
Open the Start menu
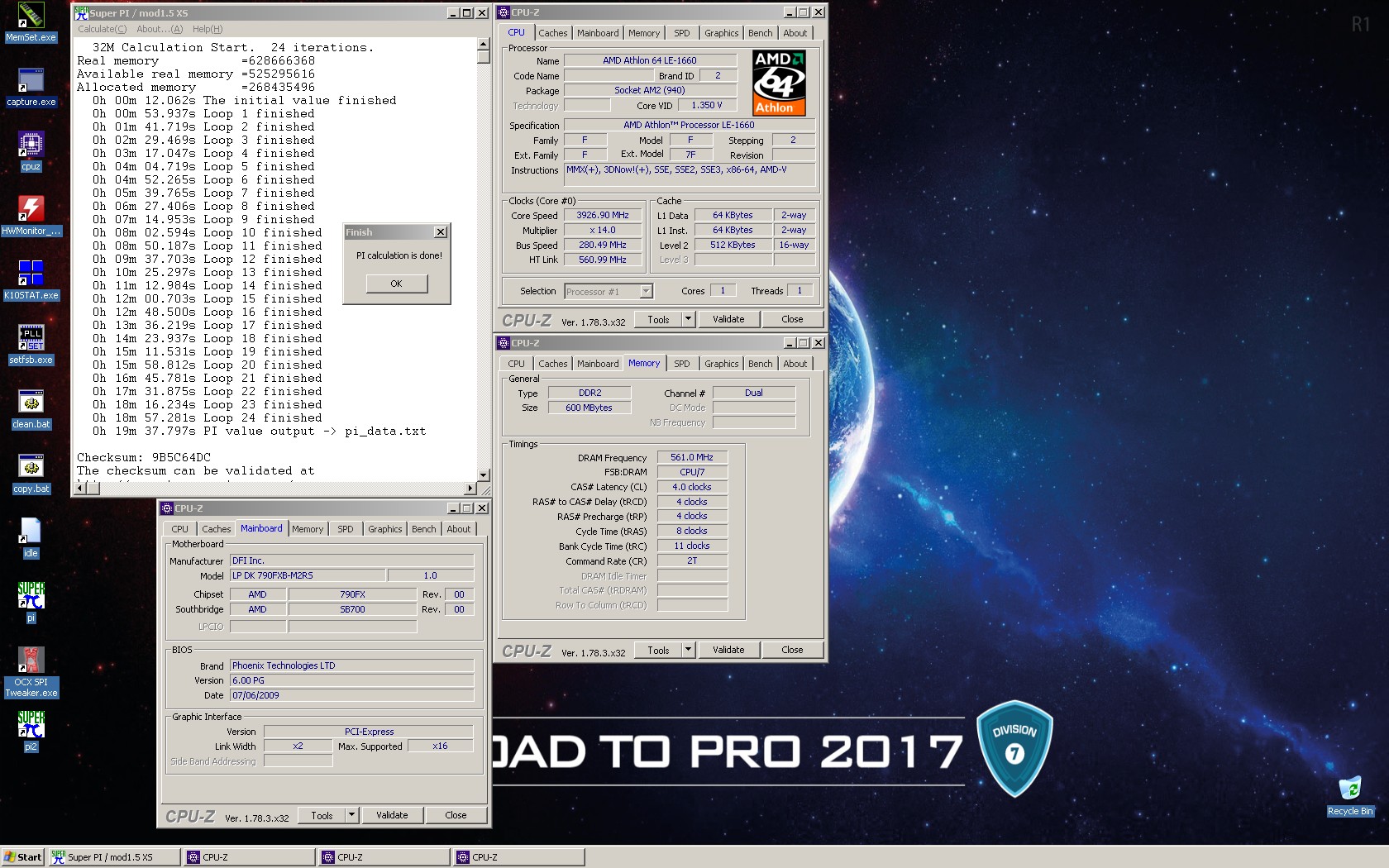[22, 857]
